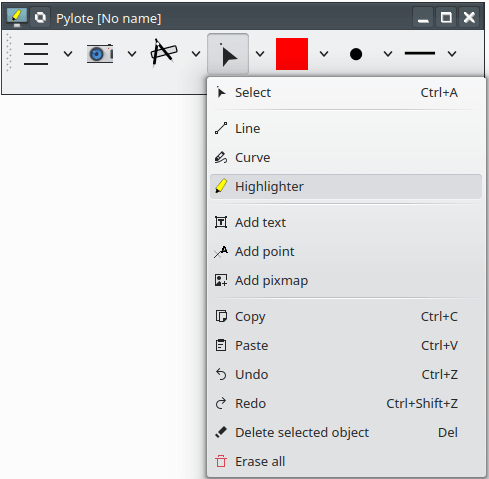Click the toolbar drag handle dots
Screen dimensions: 489x479
coord(9,53)
